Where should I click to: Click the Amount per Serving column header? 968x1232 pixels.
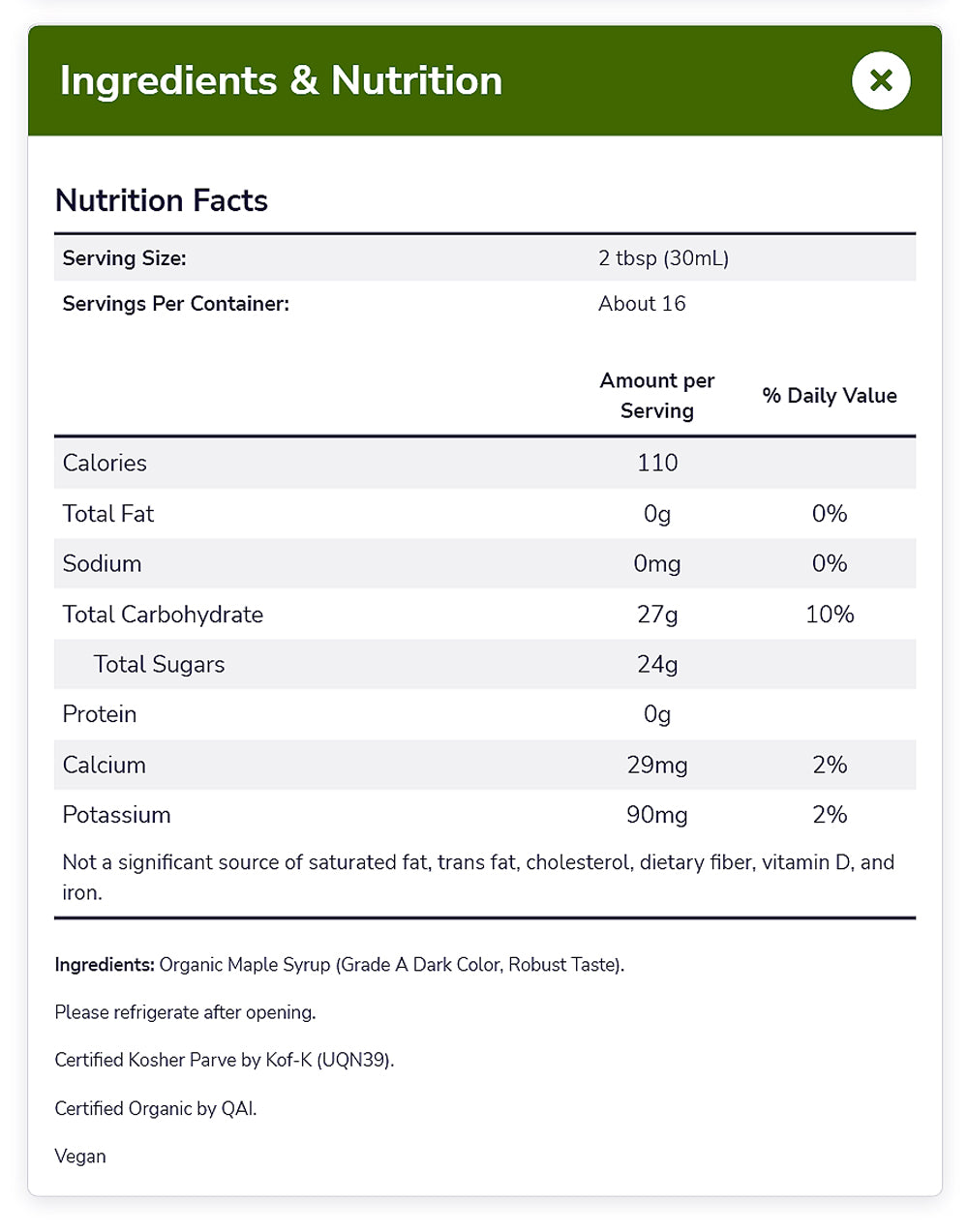coord(657,396)
